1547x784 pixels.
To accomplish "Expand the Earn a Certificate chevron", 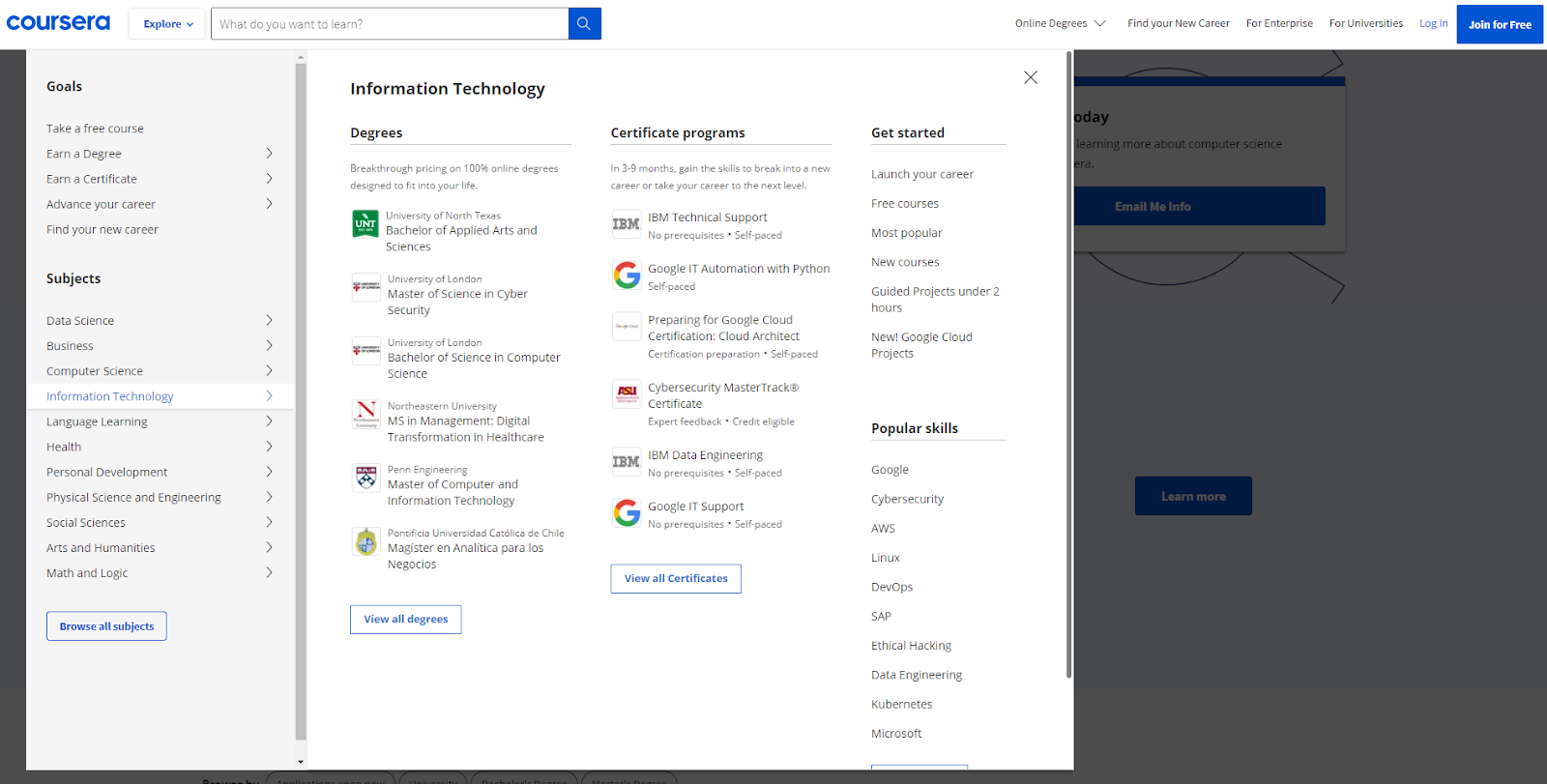I will tap(269, 179).
